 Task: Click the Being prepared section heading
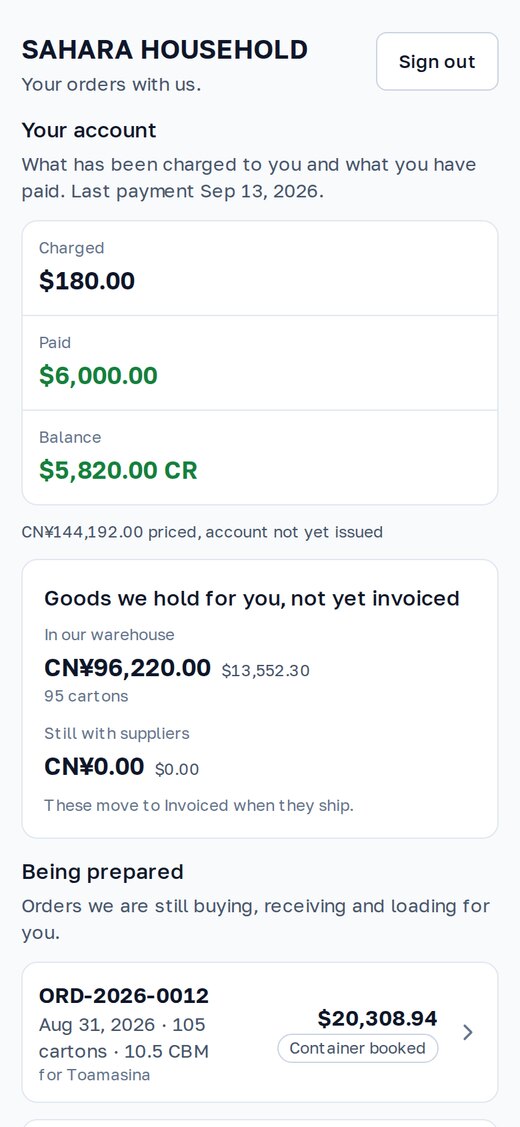click(x=102, y=872)
